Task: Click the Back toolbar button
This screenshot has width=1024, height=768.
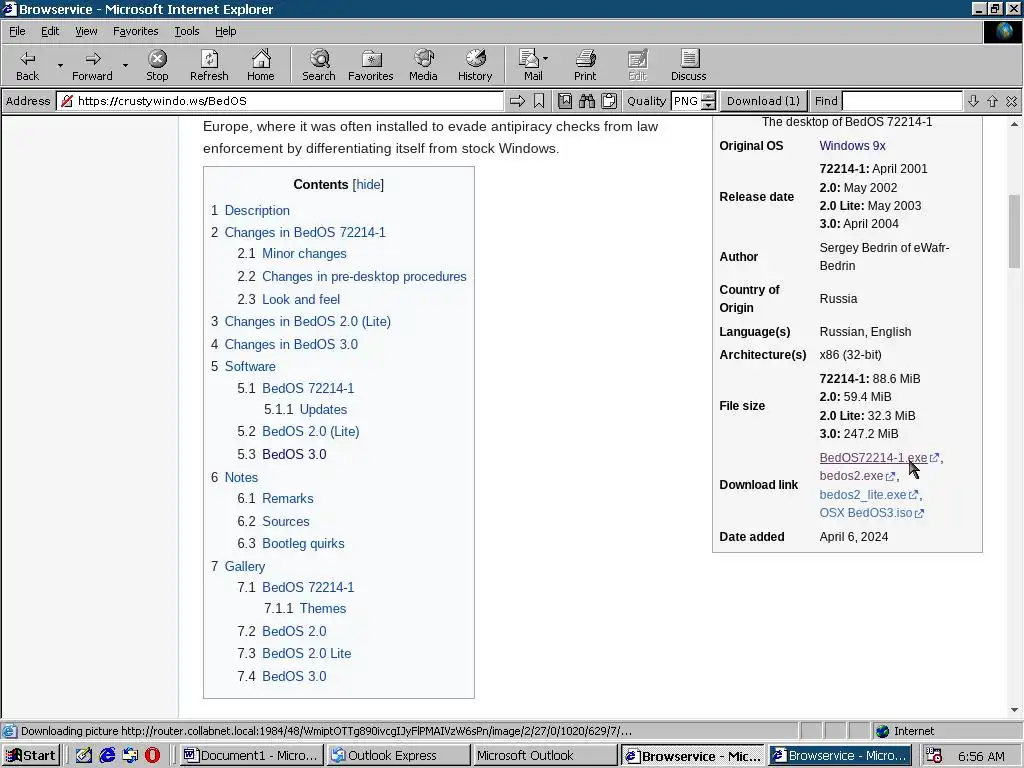Action: 27,65
